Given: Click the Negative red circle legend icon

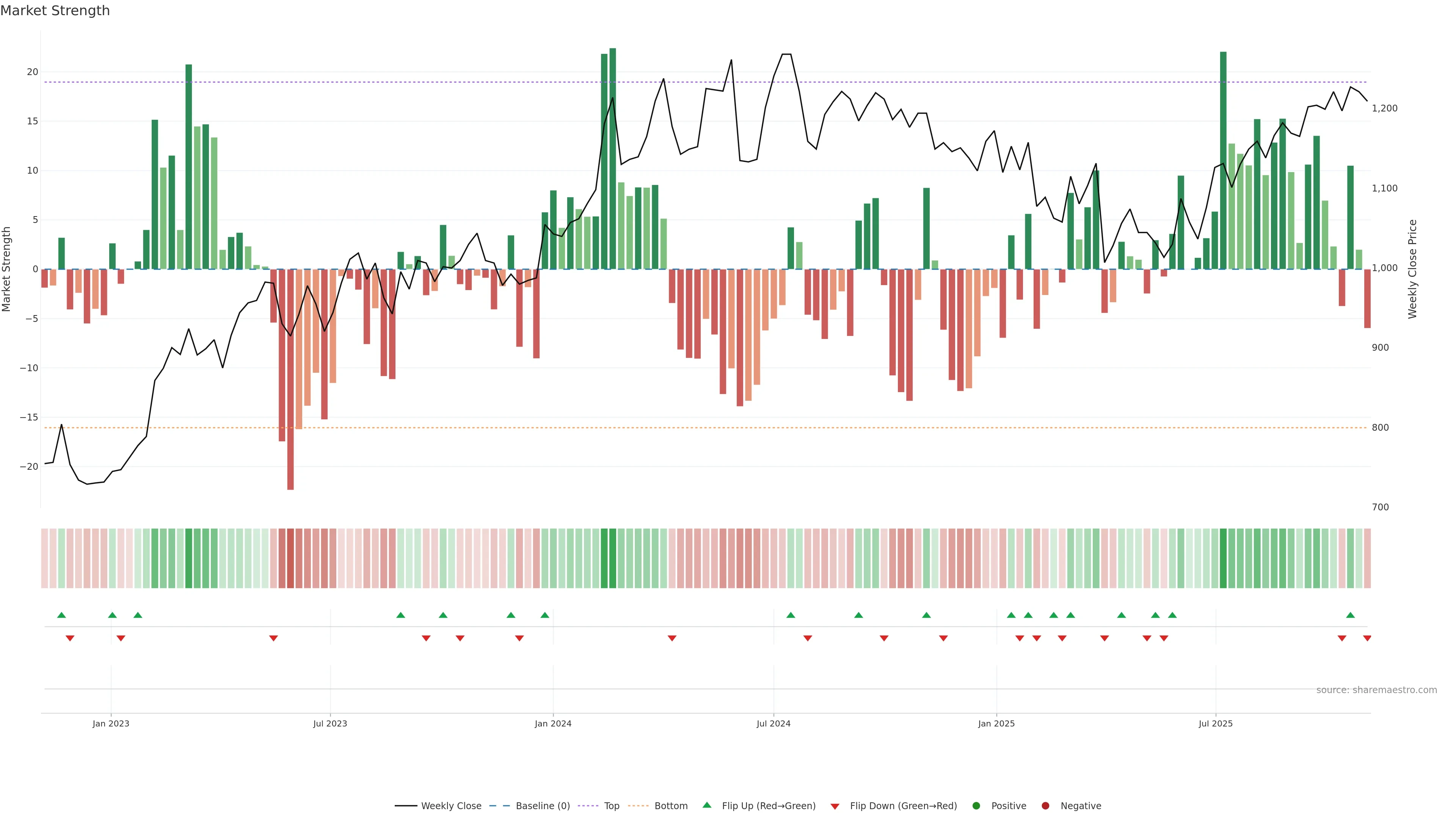Looking at the screenshot, I should click(x=1045, y=806).
